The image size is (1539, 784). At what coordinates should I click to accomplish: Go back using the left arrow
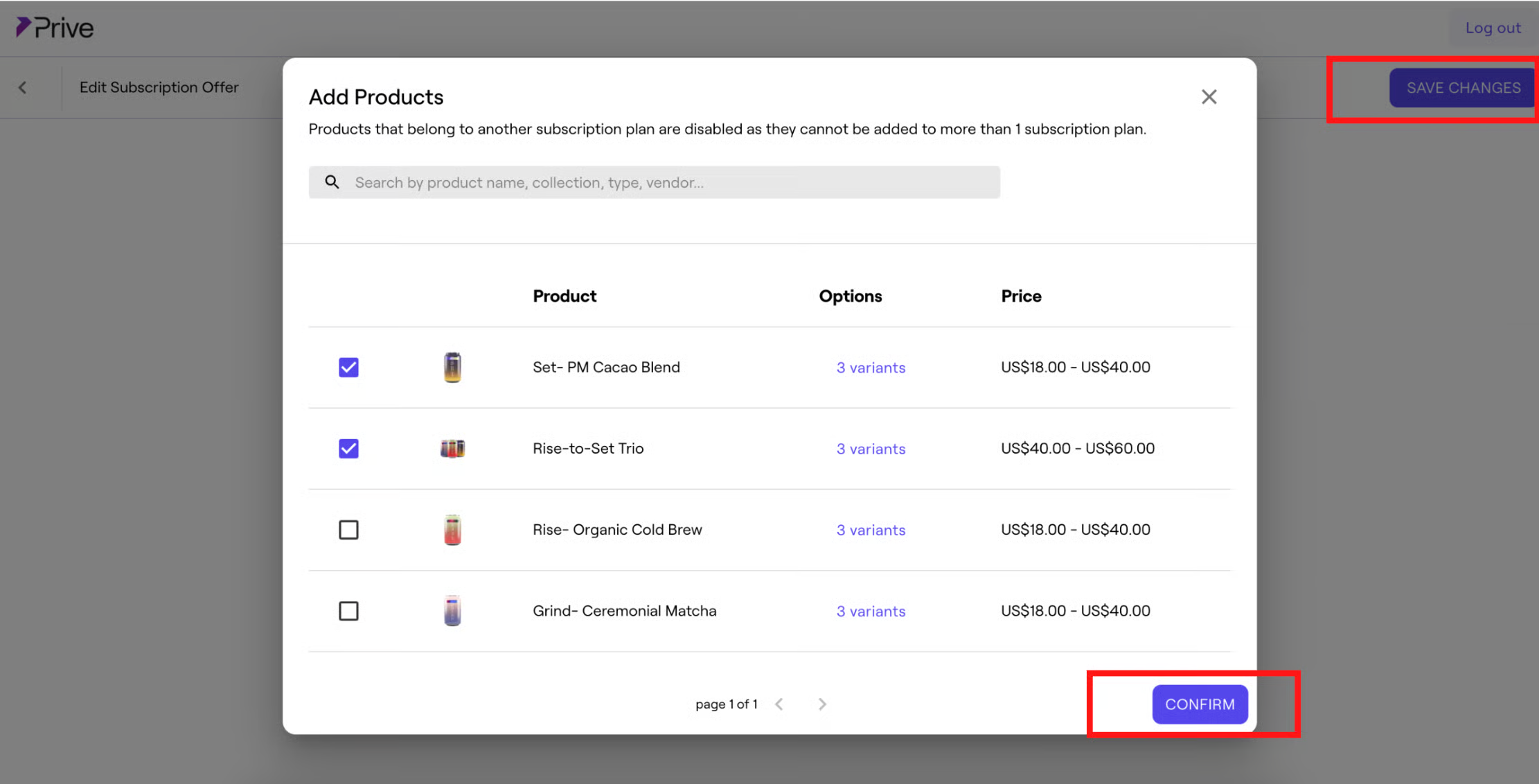[23, 87]
